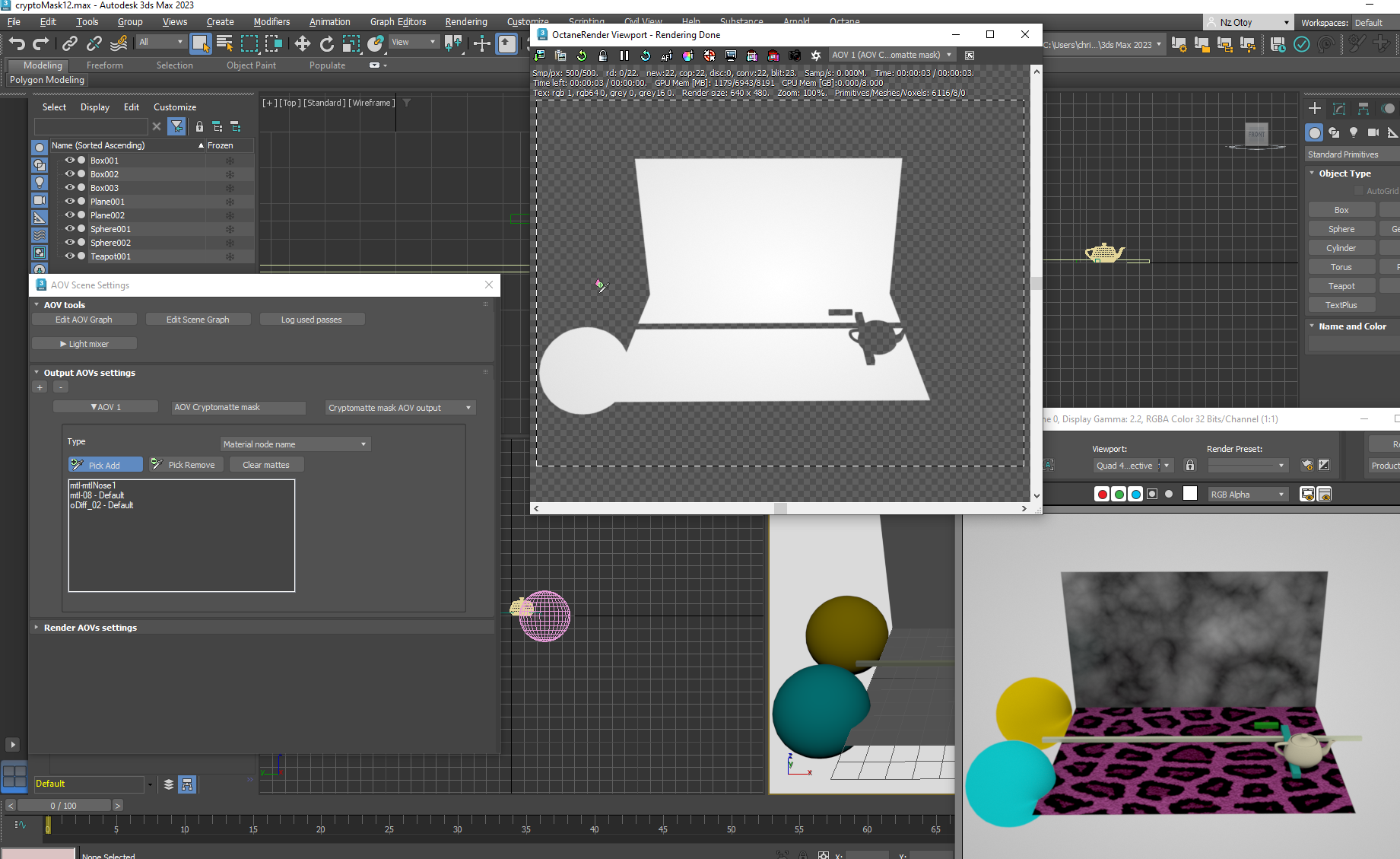The height and width of the screenshot is (859, 1400).
Task: Activate the Unlink Selection tool
Action: (94, 43)
